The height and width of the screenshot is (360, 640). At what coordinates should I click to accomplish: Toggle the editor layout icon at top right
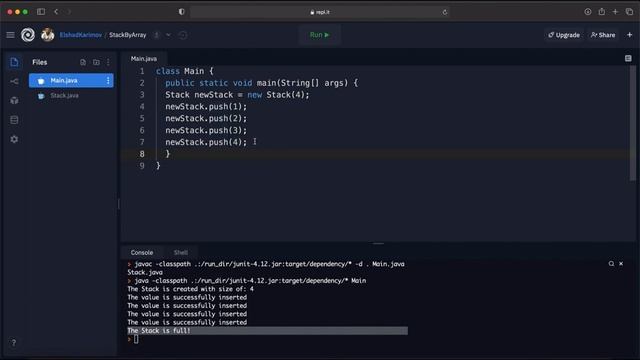628,59
